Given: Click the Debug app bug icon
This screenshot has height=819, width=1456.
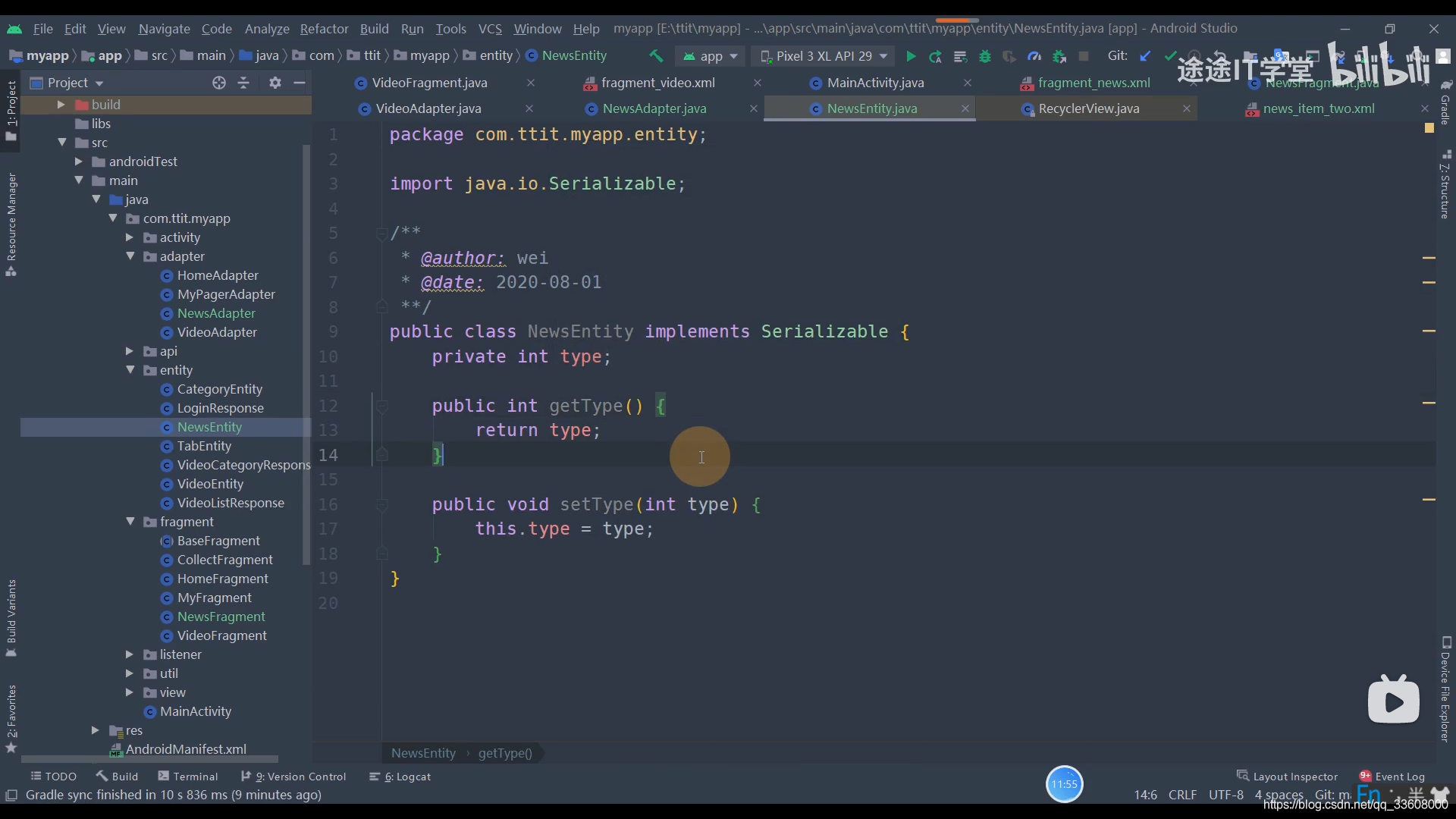Looking at the screenshot, I should [985, 56].
